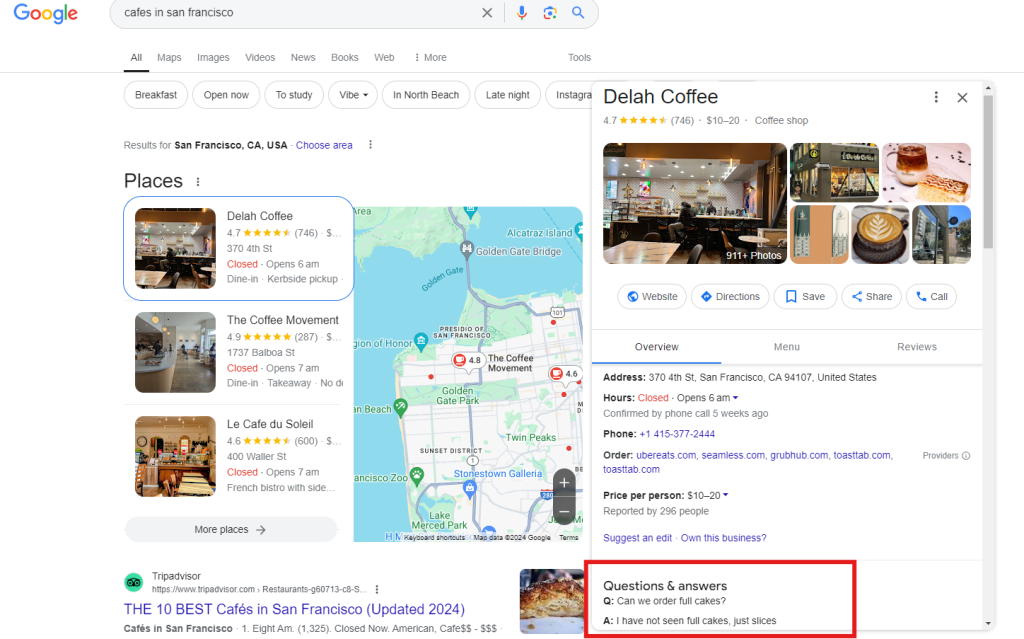Open Google Lens image search
This screenshot has width=1024, height=639.
coord(549,13)
